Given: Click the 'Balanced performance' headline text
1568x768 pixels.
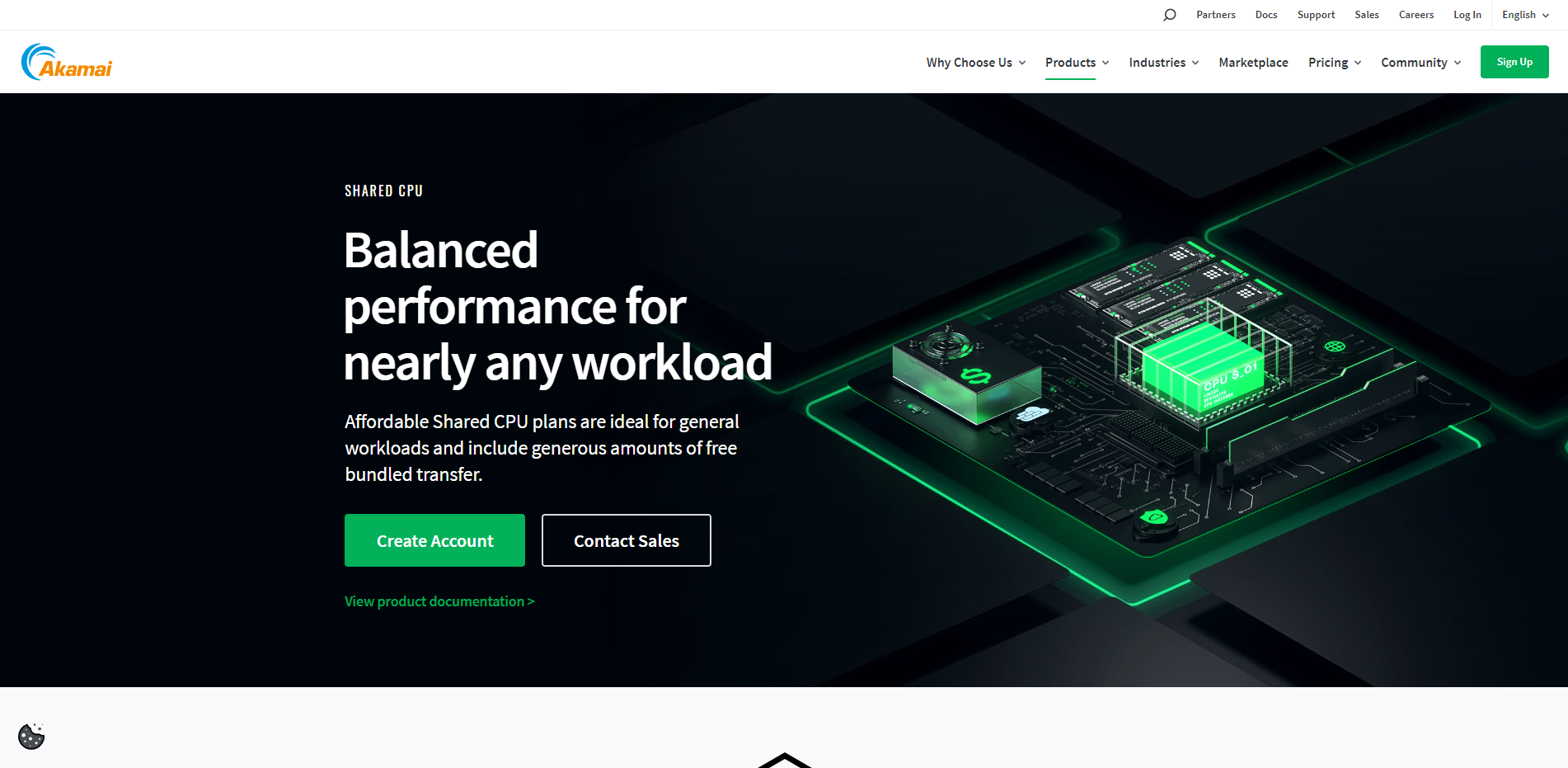Looking at the screenshot, I should (x=557, y=306).
